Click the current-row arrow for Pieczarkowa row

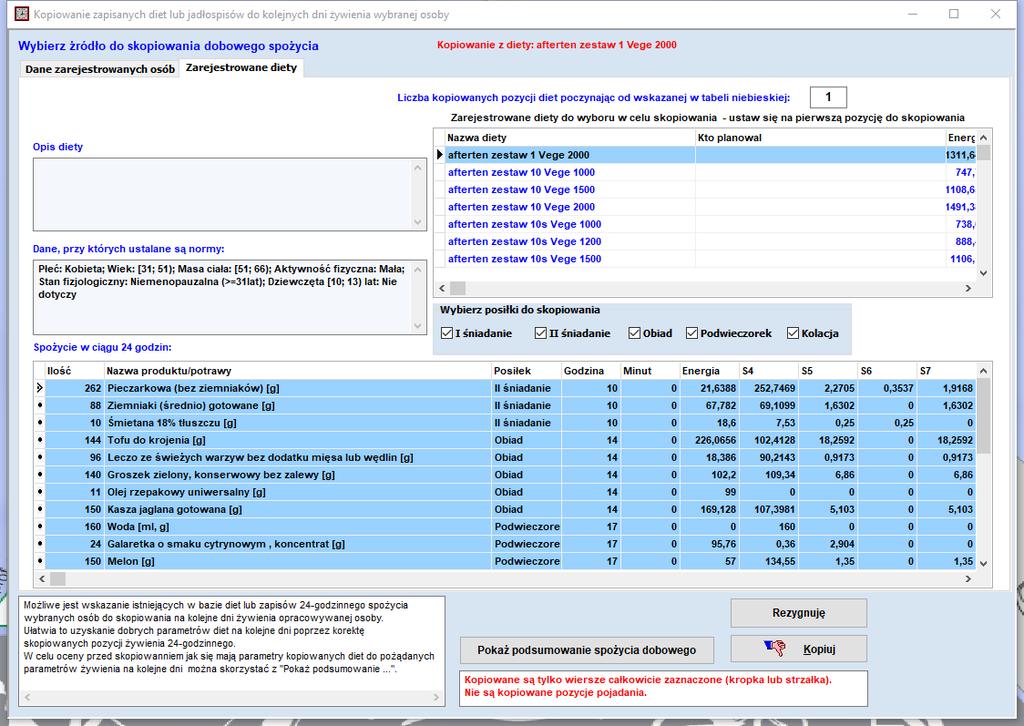(40, 388)
